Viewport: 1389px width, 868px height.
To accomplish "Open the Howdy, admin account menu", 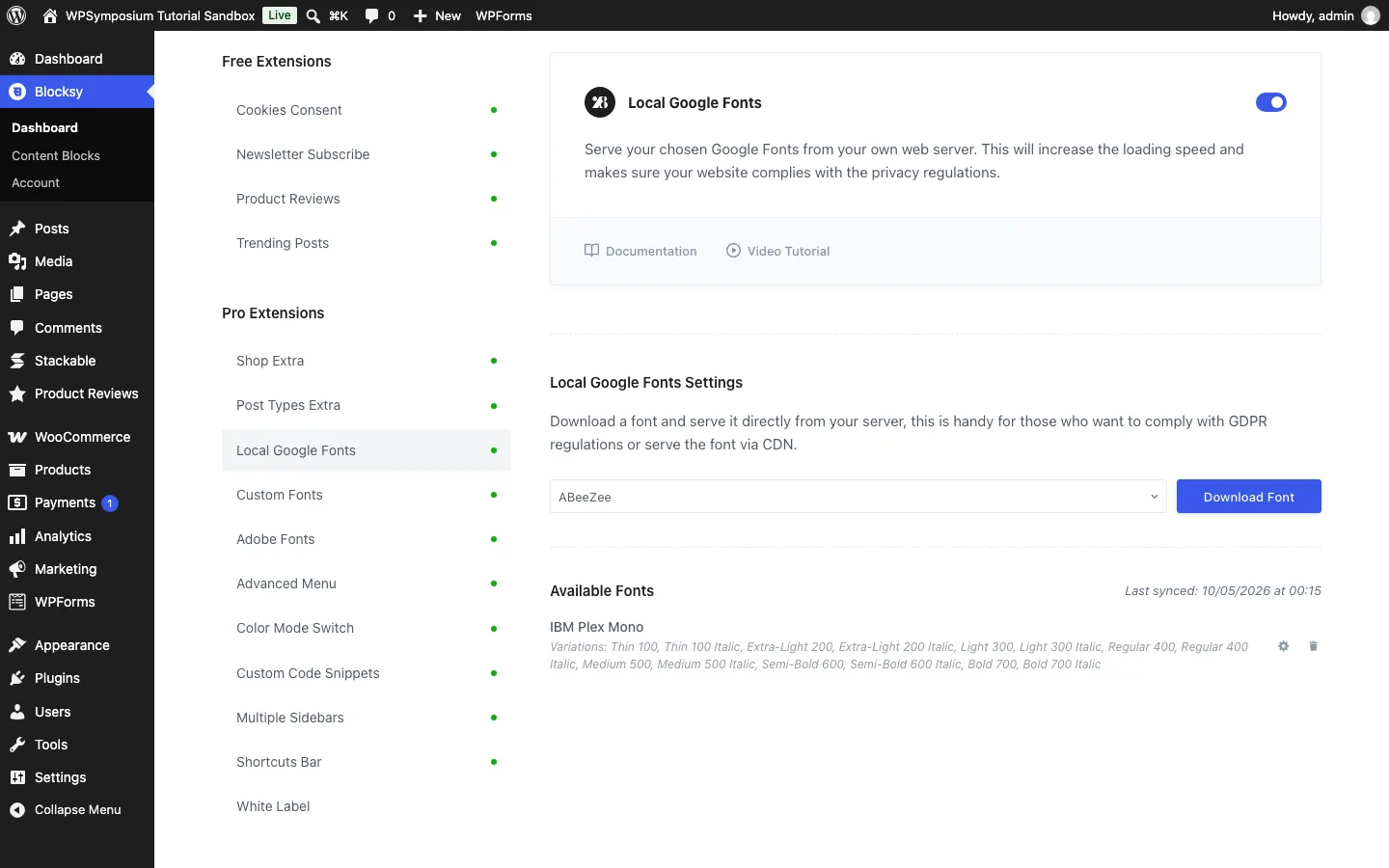I will 1326,15.
